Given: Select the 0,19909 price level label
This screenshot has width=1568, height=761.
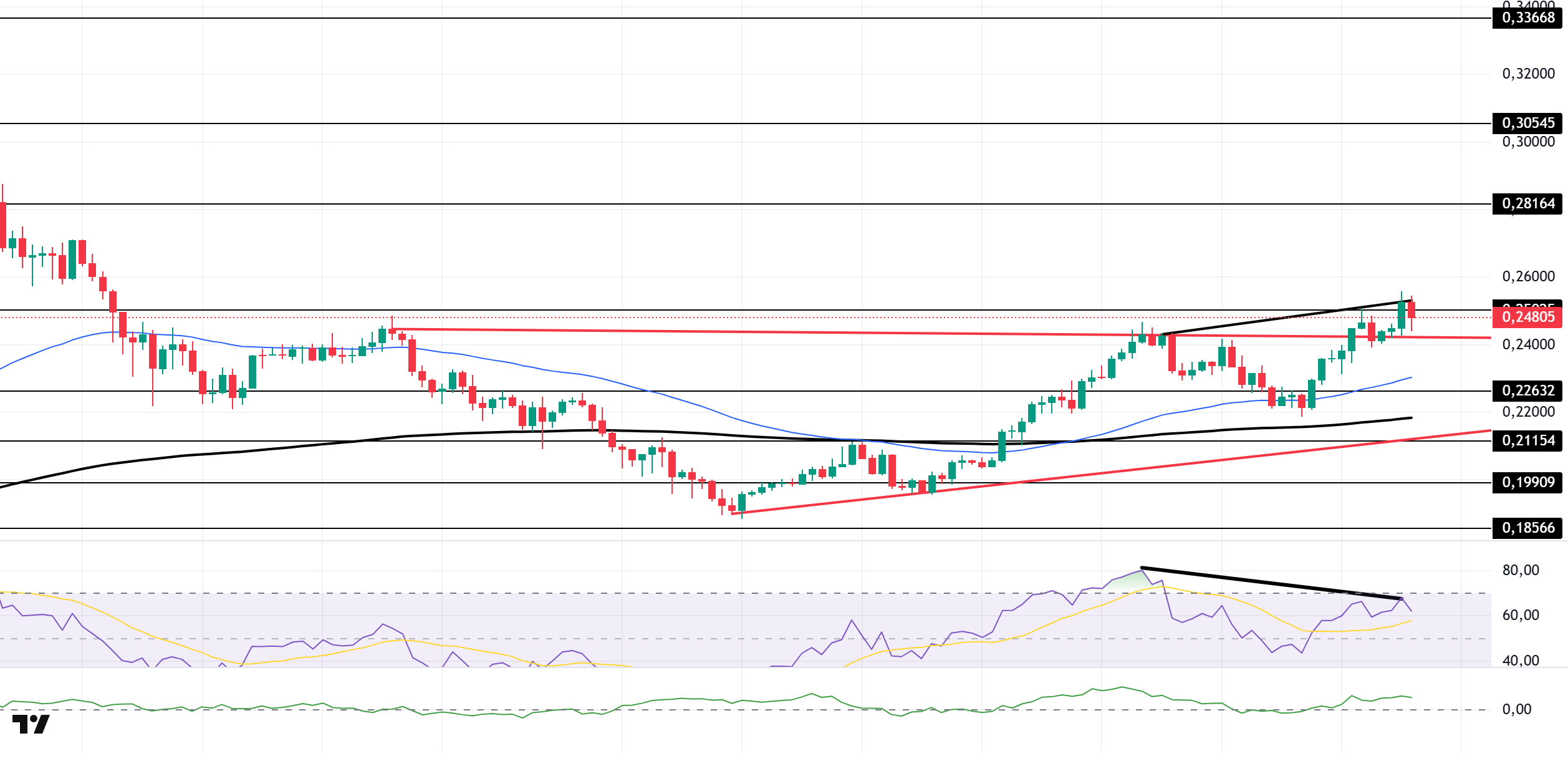Looking at the screenshot, I should coord(1527,483).
